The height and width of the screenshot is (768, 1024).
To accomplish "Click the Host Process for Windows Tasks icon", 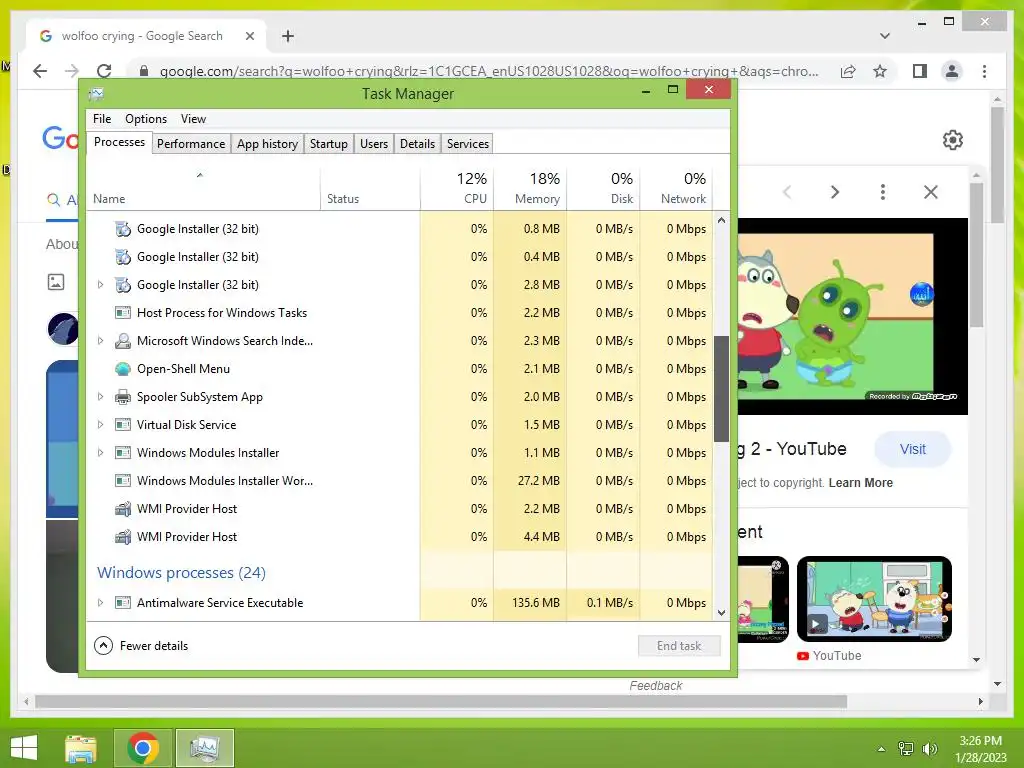I will (x=122, y=313).
